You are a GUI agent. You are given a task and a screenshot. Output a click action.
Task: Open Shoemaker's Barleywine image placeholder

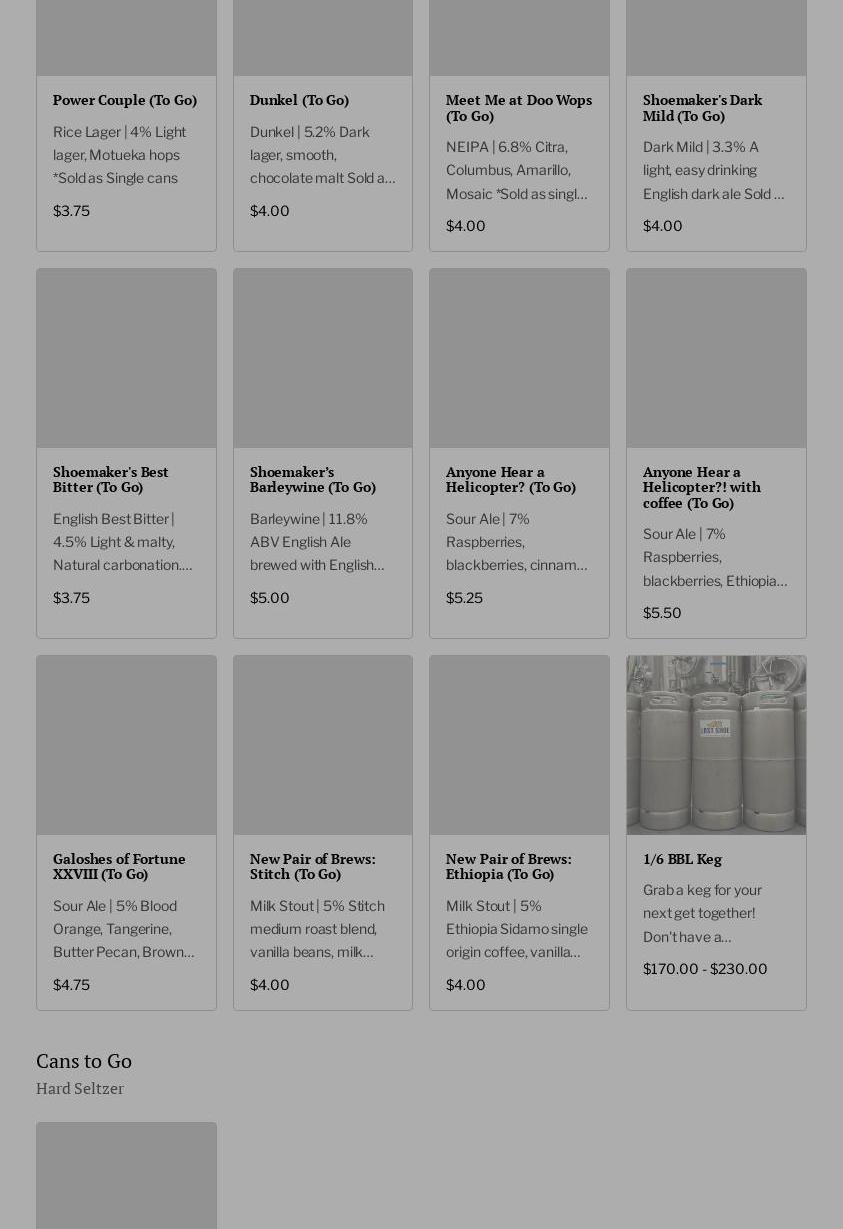click(x=323, y=358)
